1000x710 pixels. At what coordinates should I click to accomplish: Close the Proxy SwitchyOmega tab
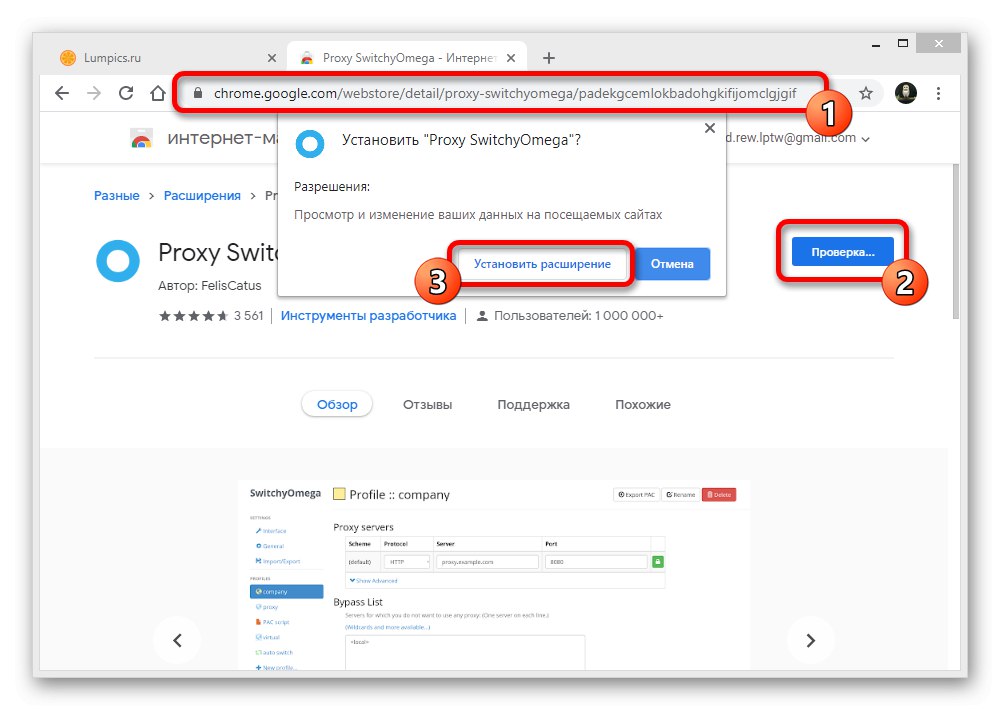(x=511, y=58)
